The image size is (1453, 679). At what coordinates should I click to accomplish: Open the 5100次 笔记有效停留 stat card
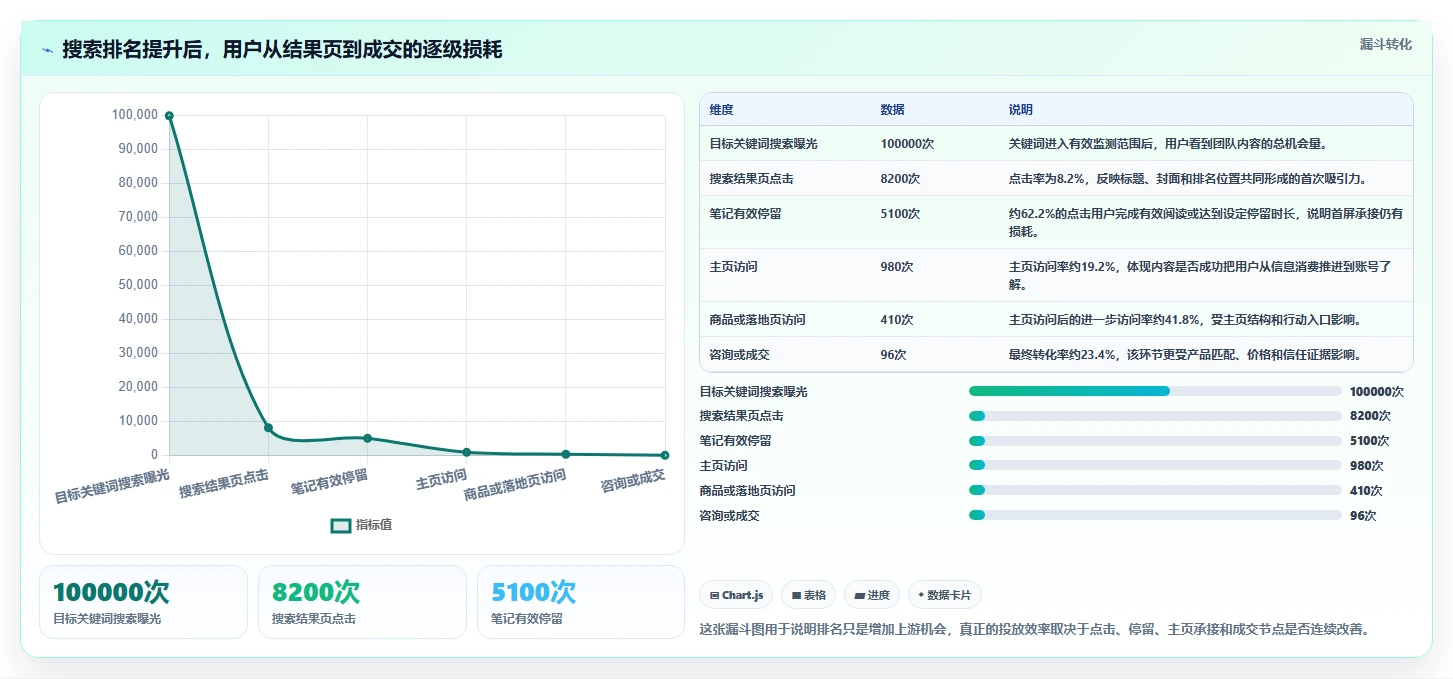tap(581, 602)
